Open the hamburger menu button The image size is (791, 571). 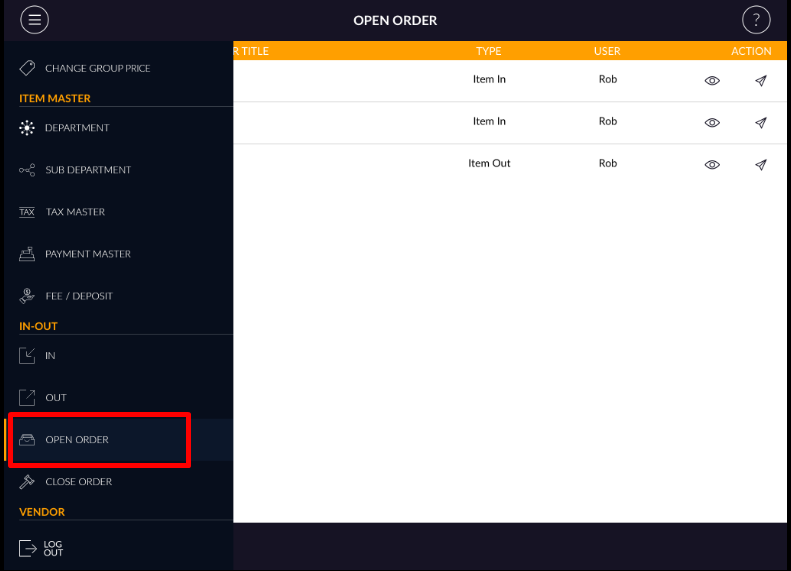(34, 20)
